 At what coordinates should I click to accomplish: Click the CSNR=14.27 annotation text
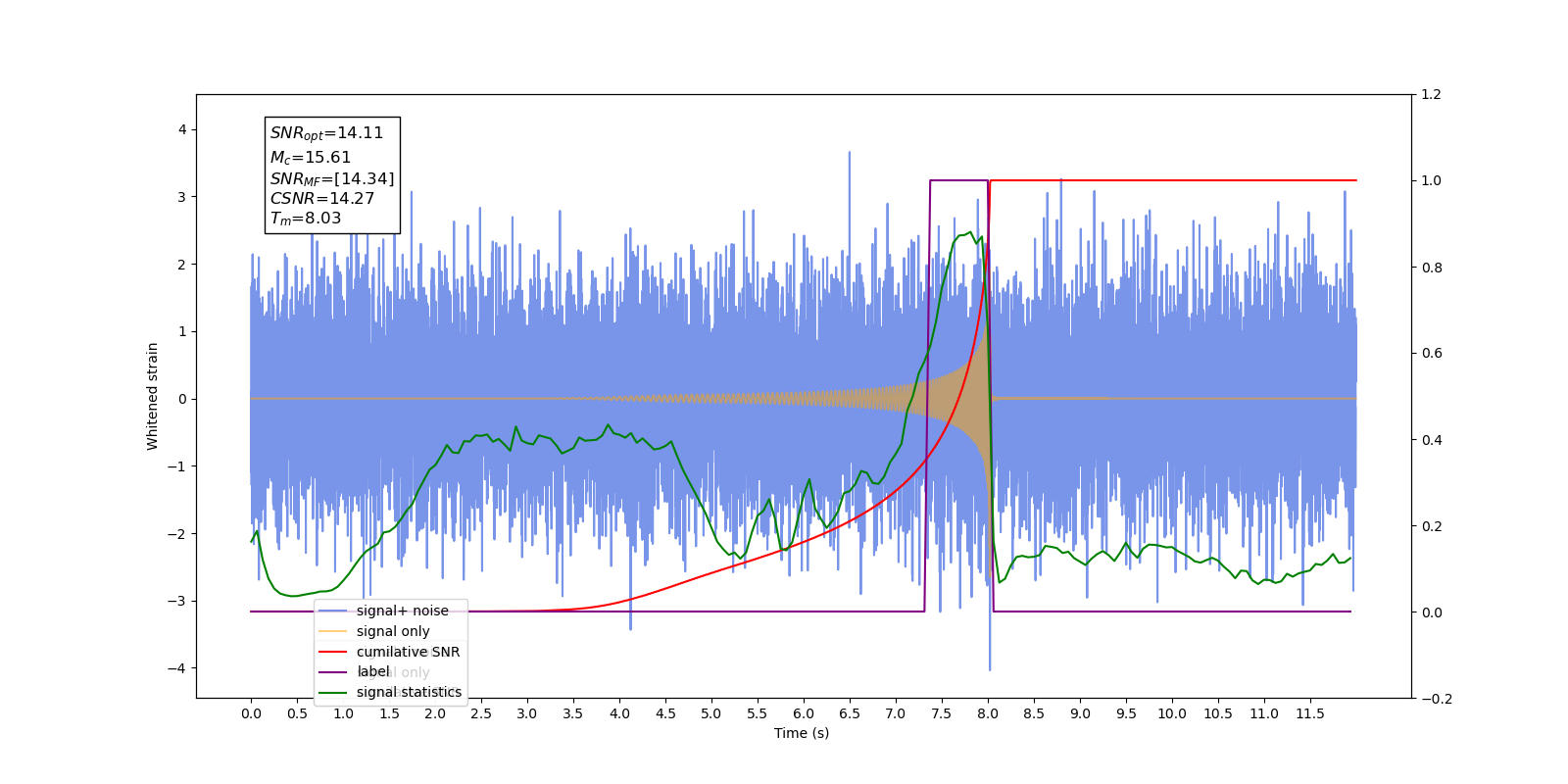pyautogui.click(x=322, y=198)
